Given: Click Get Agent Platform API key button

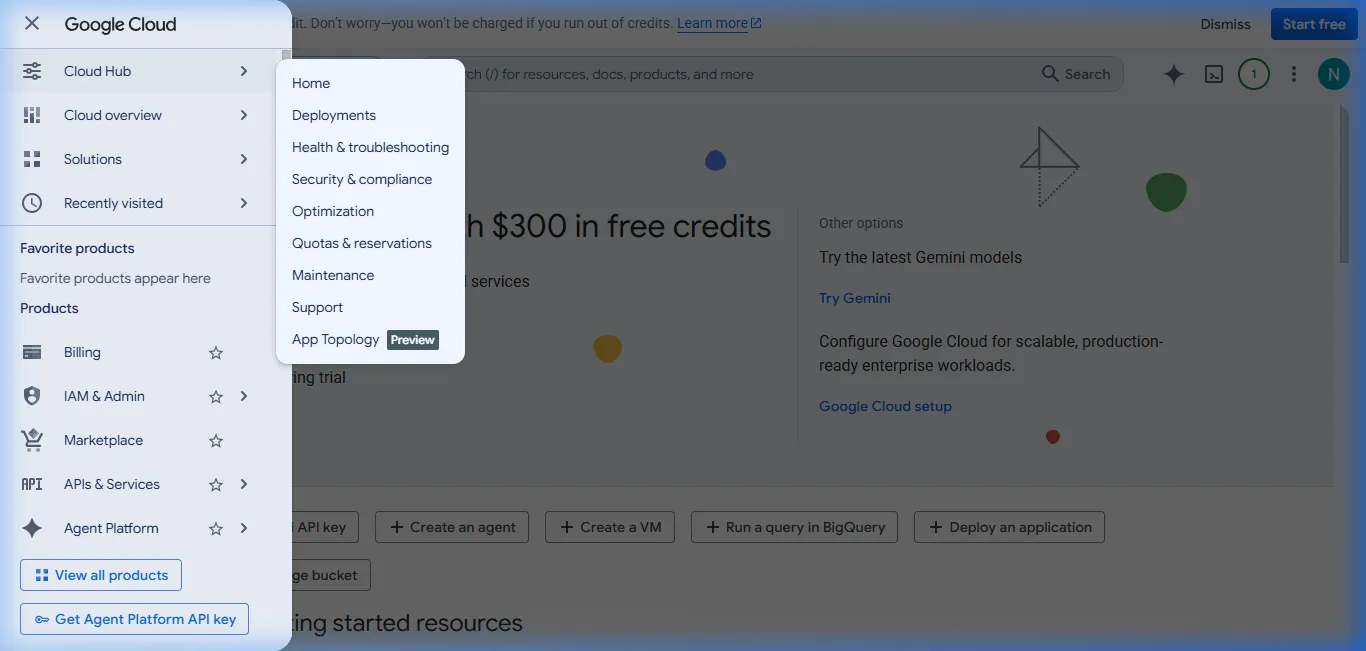Looking at the screenshot, I should tap(134, 619).
